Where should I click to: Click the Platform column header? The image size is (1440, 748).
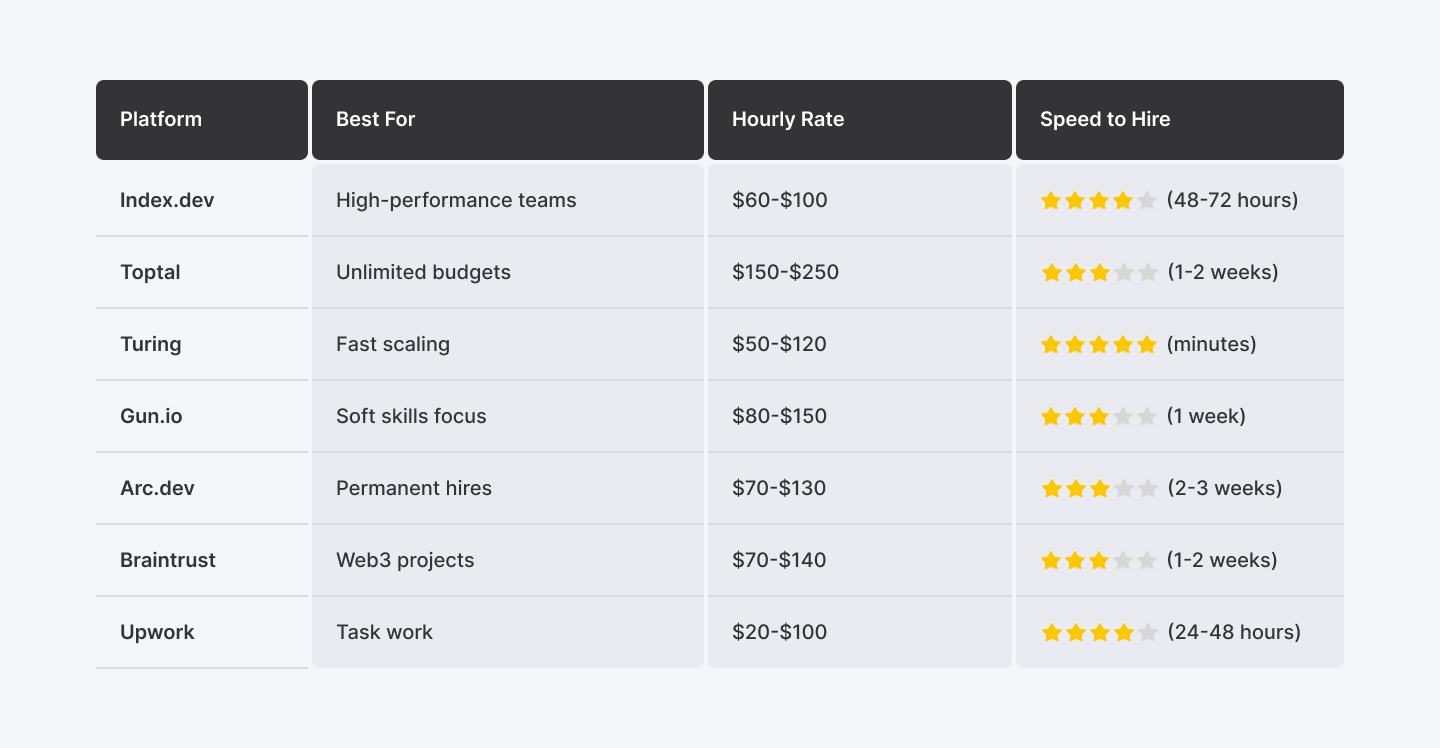click(x=161, y=120)
